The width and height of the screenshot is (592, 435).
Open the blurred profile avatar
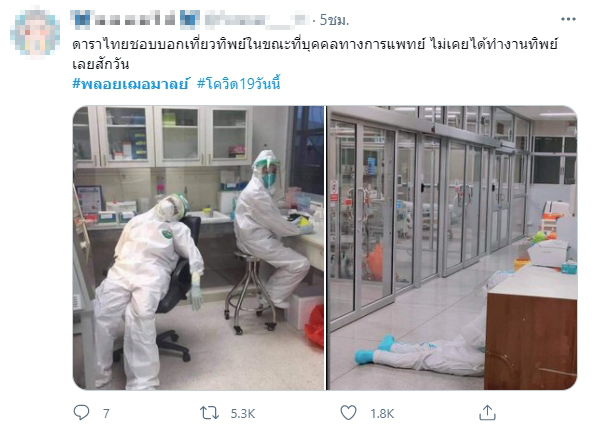pyautogui.click(x=35, y=32)
